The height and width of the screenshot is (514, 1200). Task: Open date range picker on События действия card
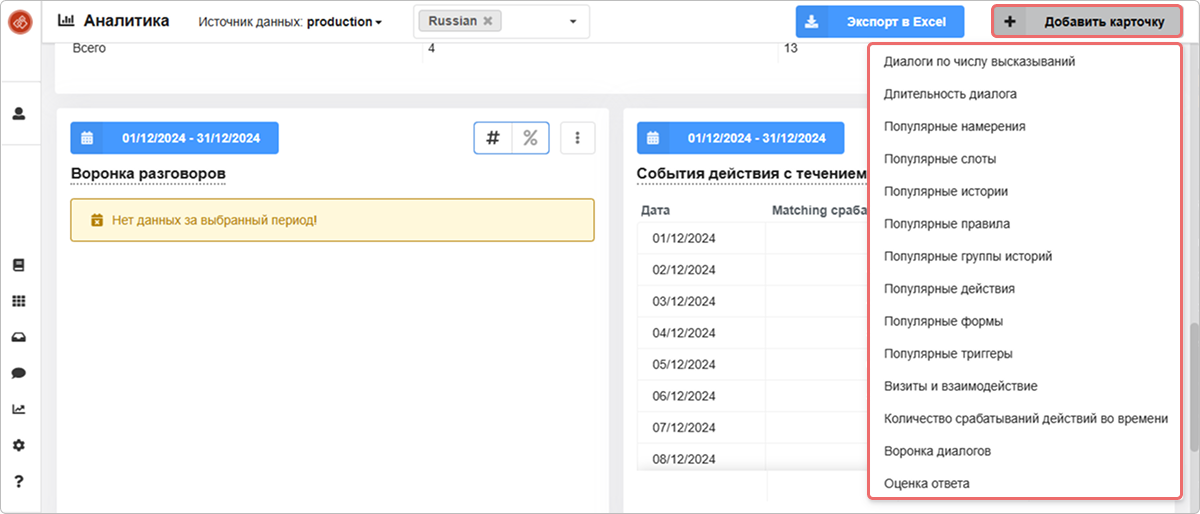coord(741,138)
